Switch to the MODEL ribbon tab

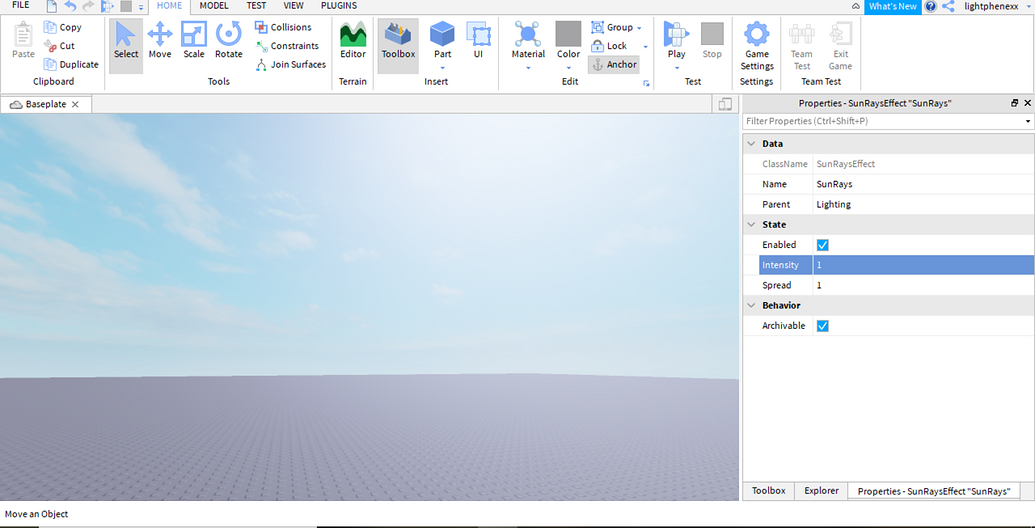tap(214, 5)
